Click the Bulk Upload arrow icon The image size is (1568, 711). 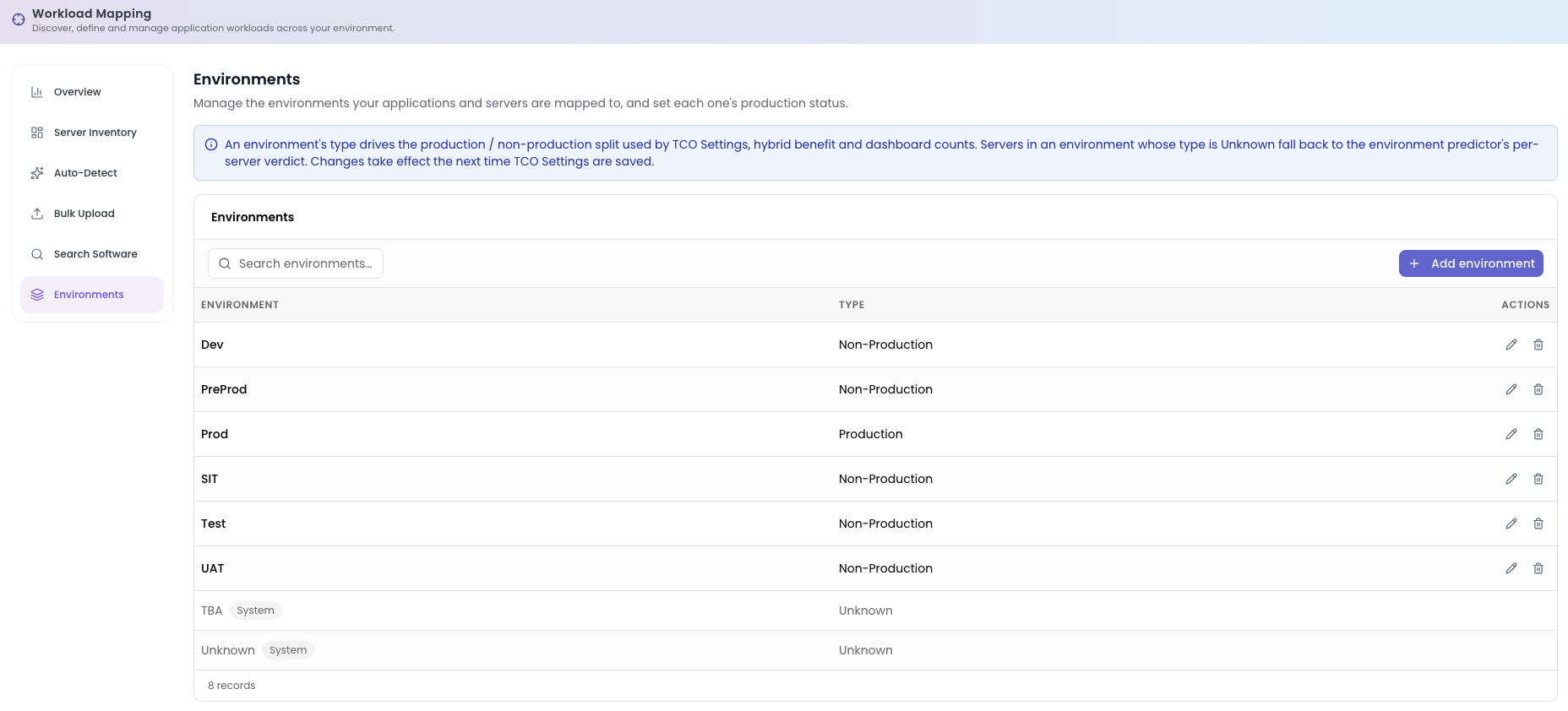(37, 214)
